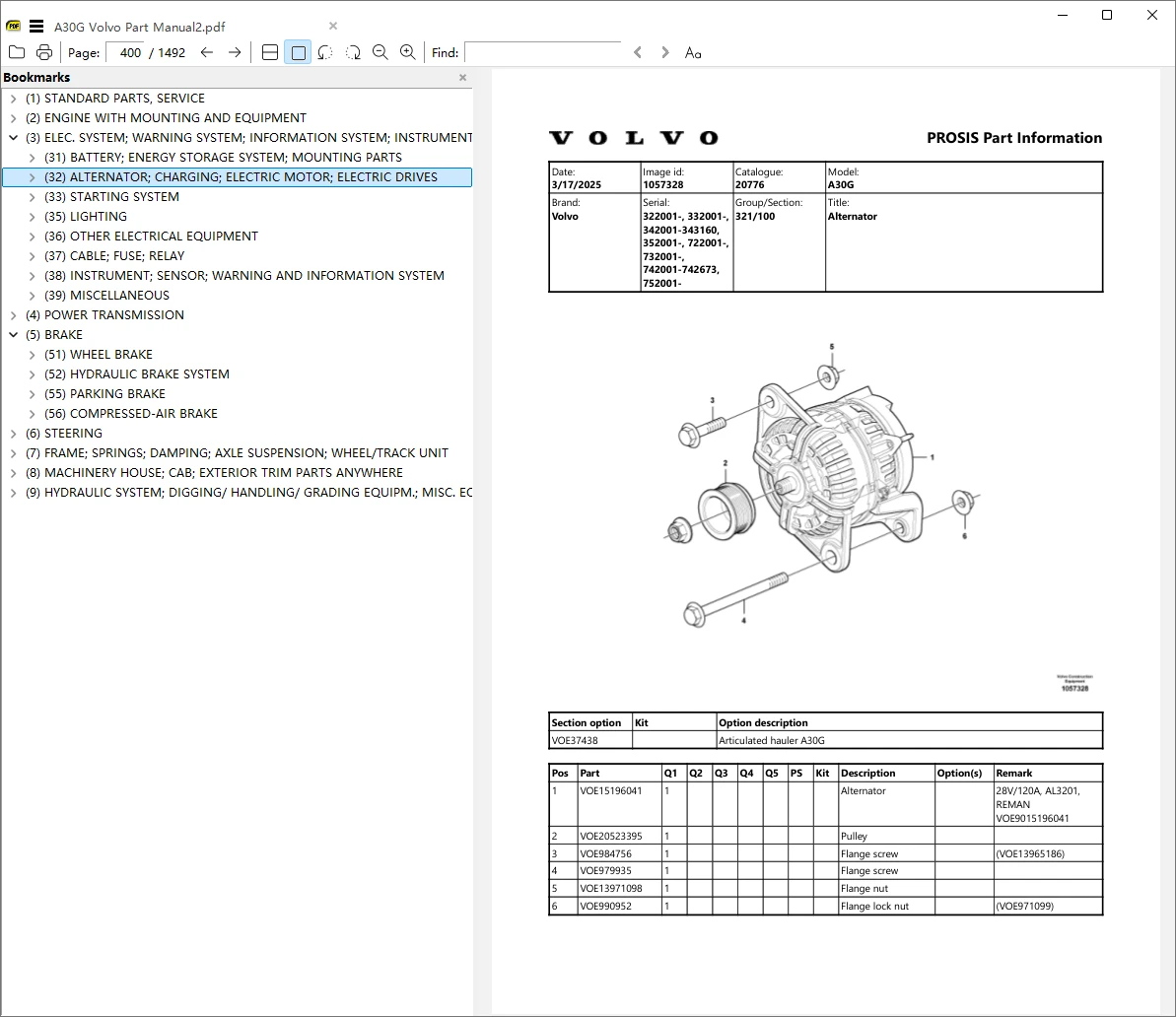1176x1017 pixels.
Task: Go to the previous page arrow
Action: [x=207, y=52]
